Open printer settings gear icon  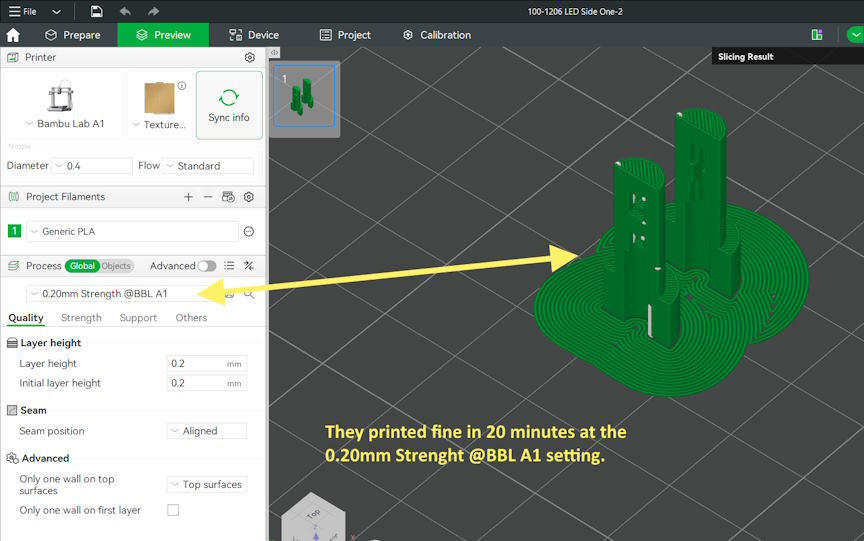pyautogui.click(x=250, y=58)
